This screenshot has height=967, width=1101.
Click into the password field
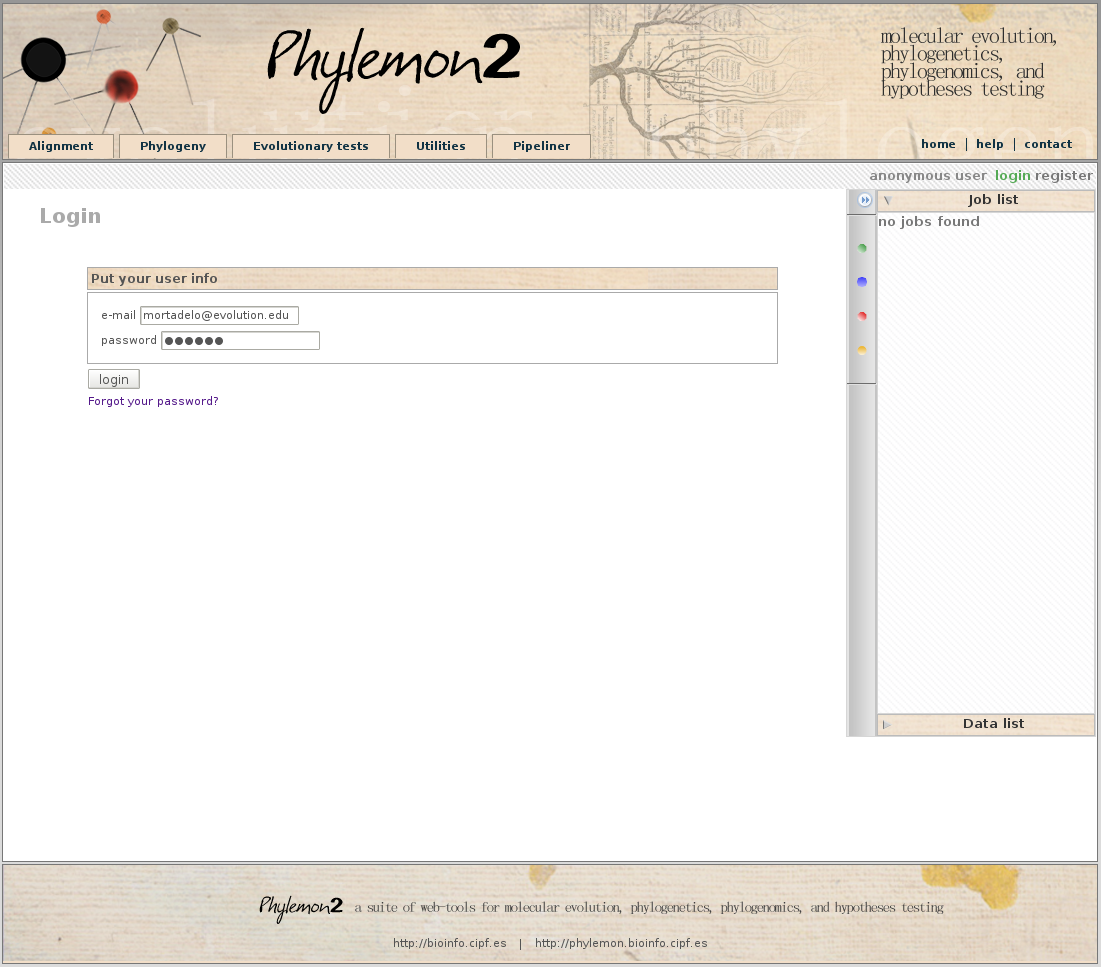pos(240,340)
